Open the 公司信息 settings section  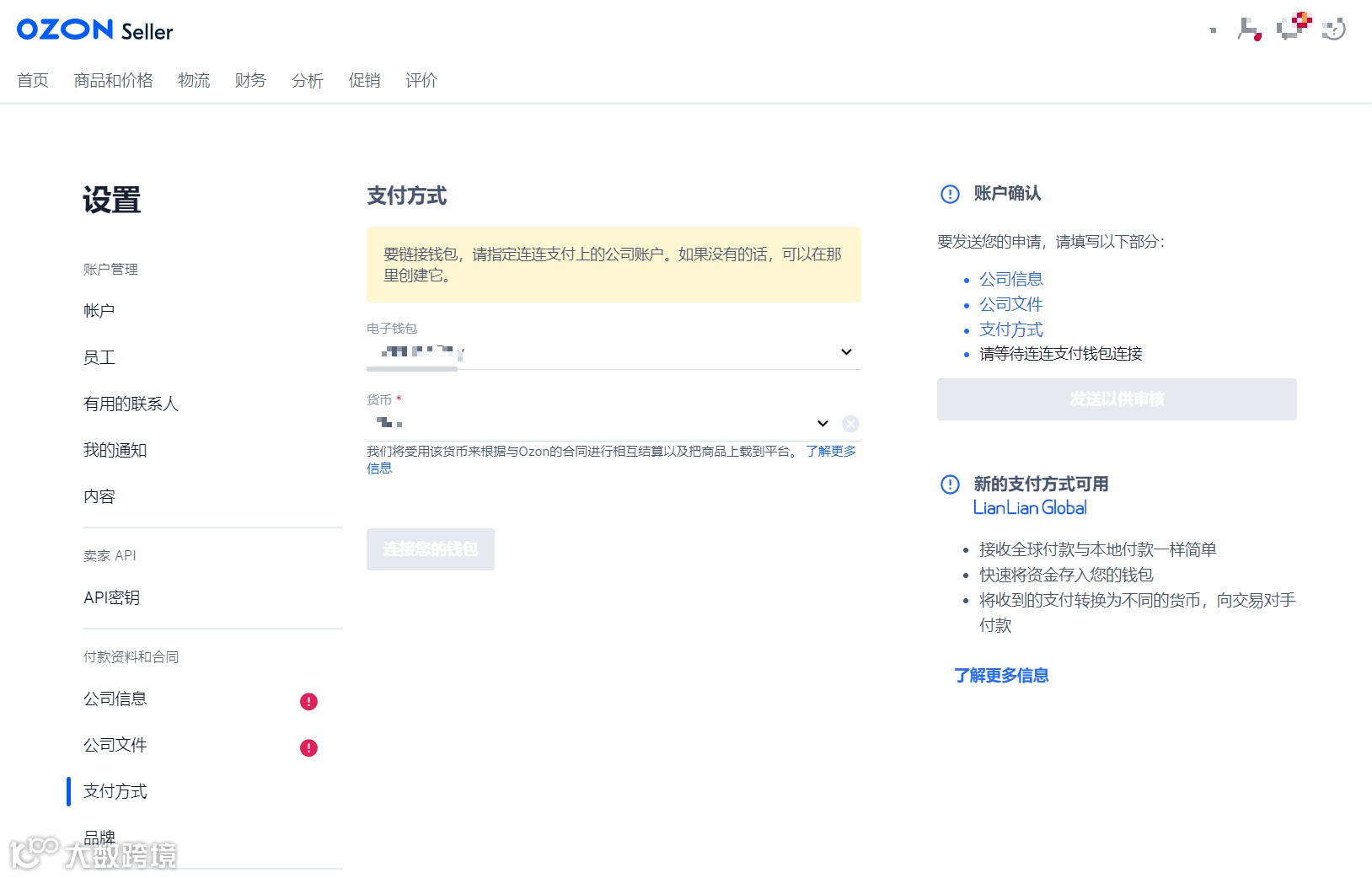tap(115, 699)
